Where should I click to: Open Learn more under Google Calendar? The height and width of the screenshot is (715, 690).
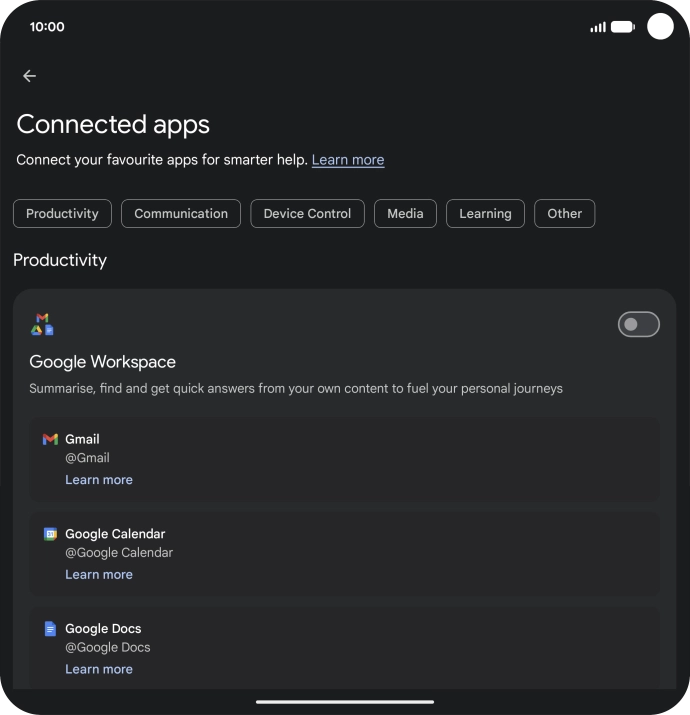(99, 575)
